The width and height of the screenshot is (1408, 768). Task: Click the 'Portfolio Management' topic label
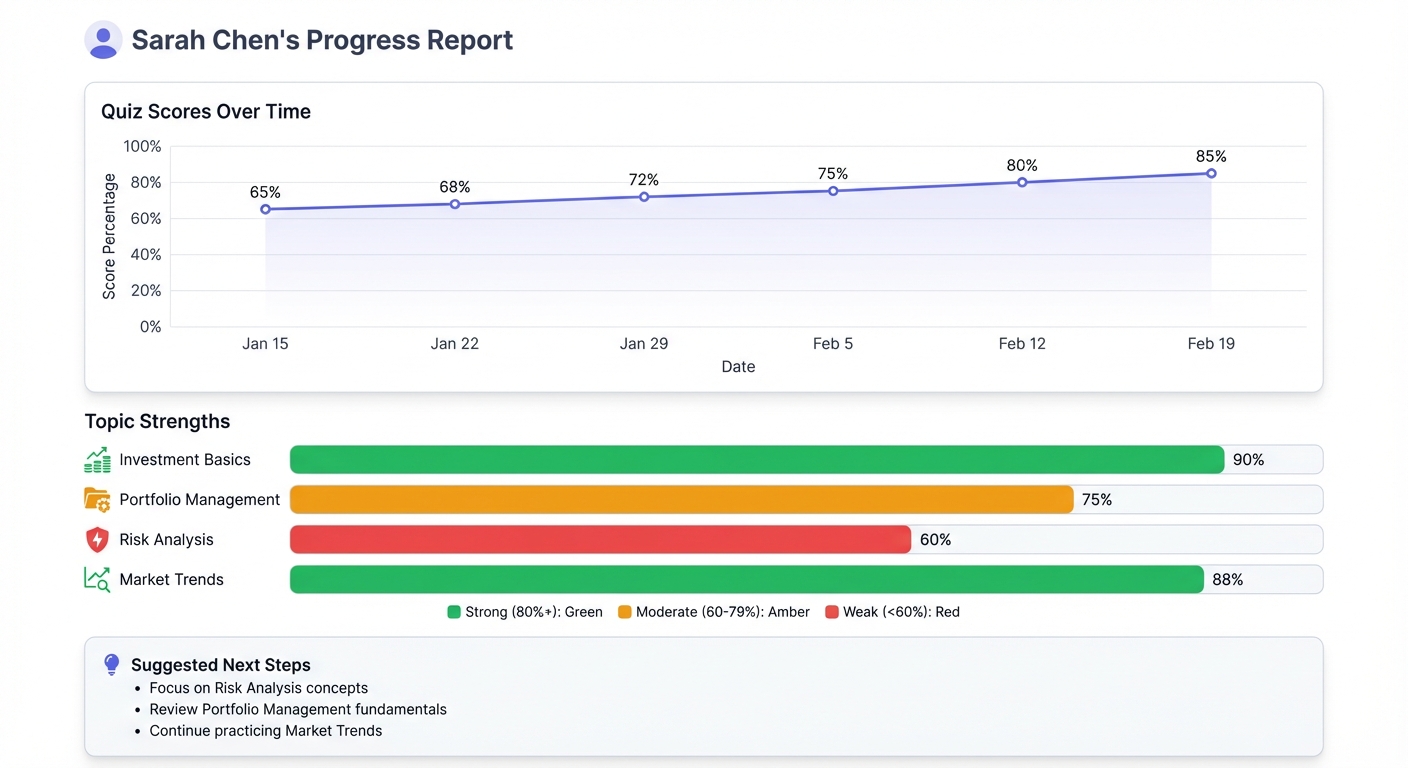pos(200,500)
